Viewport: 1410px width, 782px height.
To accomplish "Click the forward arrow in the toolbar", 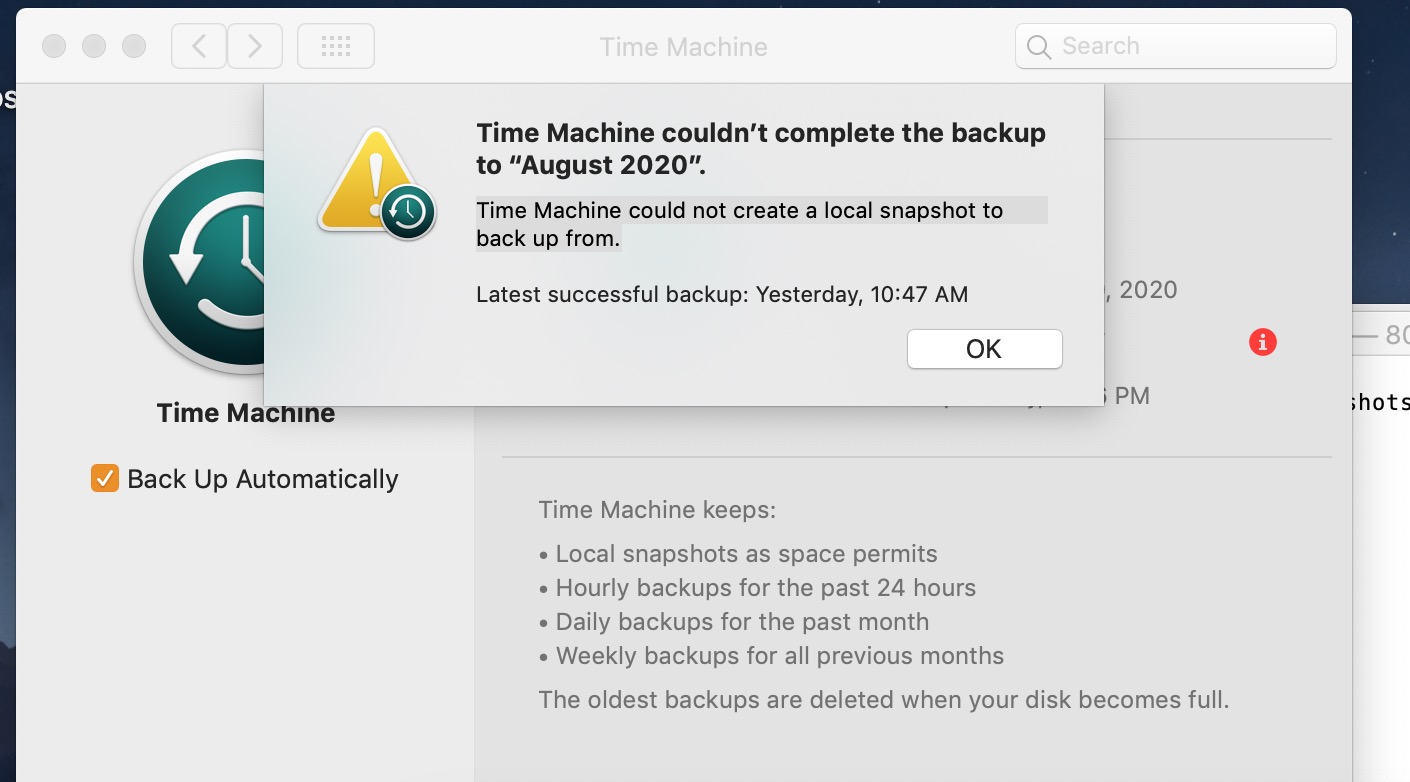I will point(255,46).
